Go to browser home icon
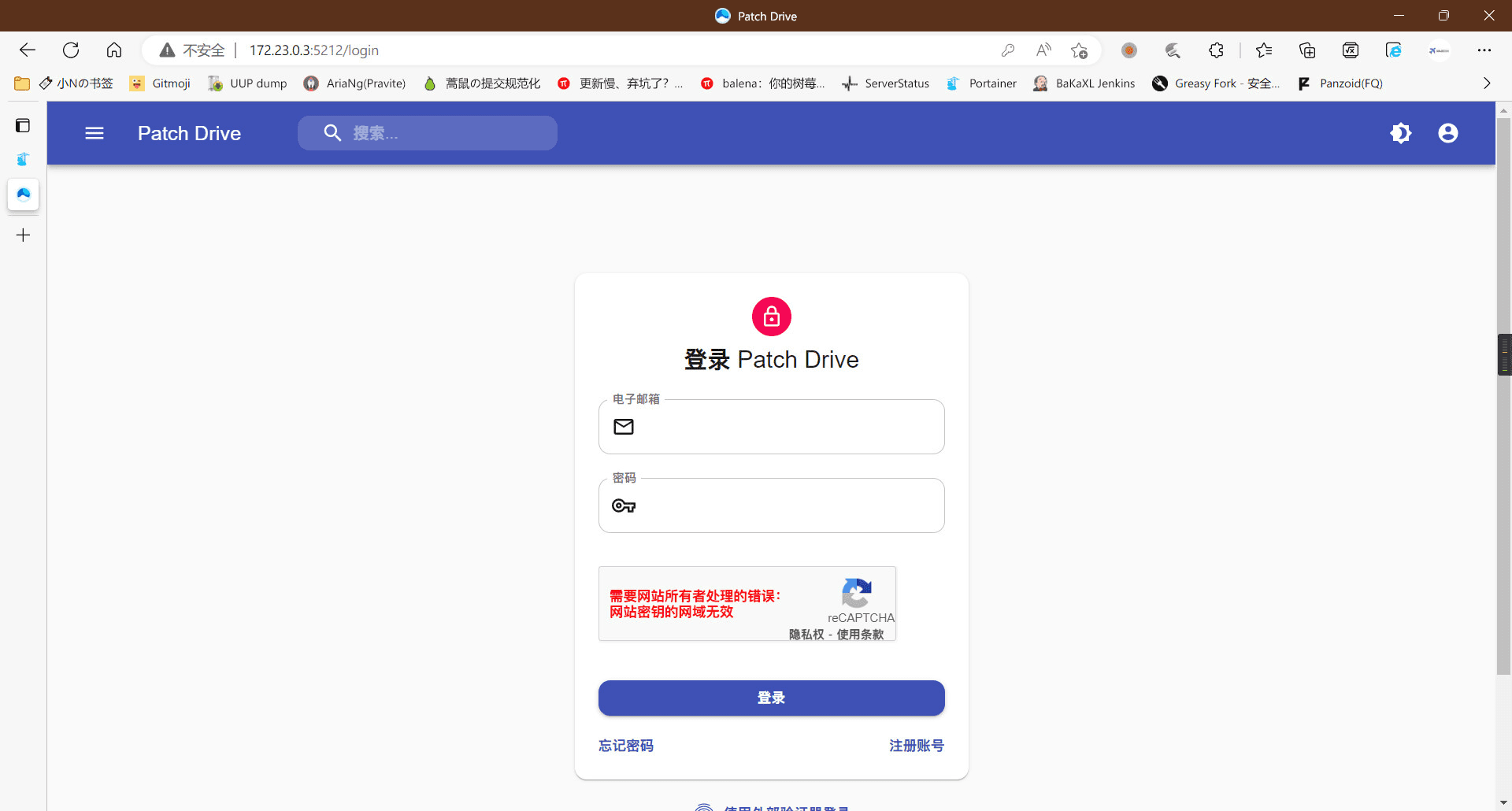The height and width of the screenshot is (811, 1512). tap(114, 50)
